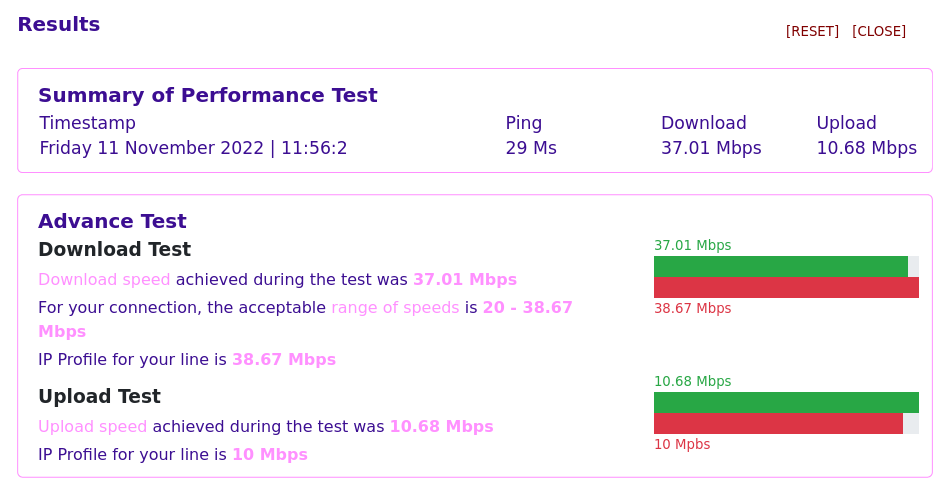Click the red "38.67 Mbps" bar label
Image resolution: width=948 pixels, height=490 pixels.
pyautogui.click(x=692, y=309)
